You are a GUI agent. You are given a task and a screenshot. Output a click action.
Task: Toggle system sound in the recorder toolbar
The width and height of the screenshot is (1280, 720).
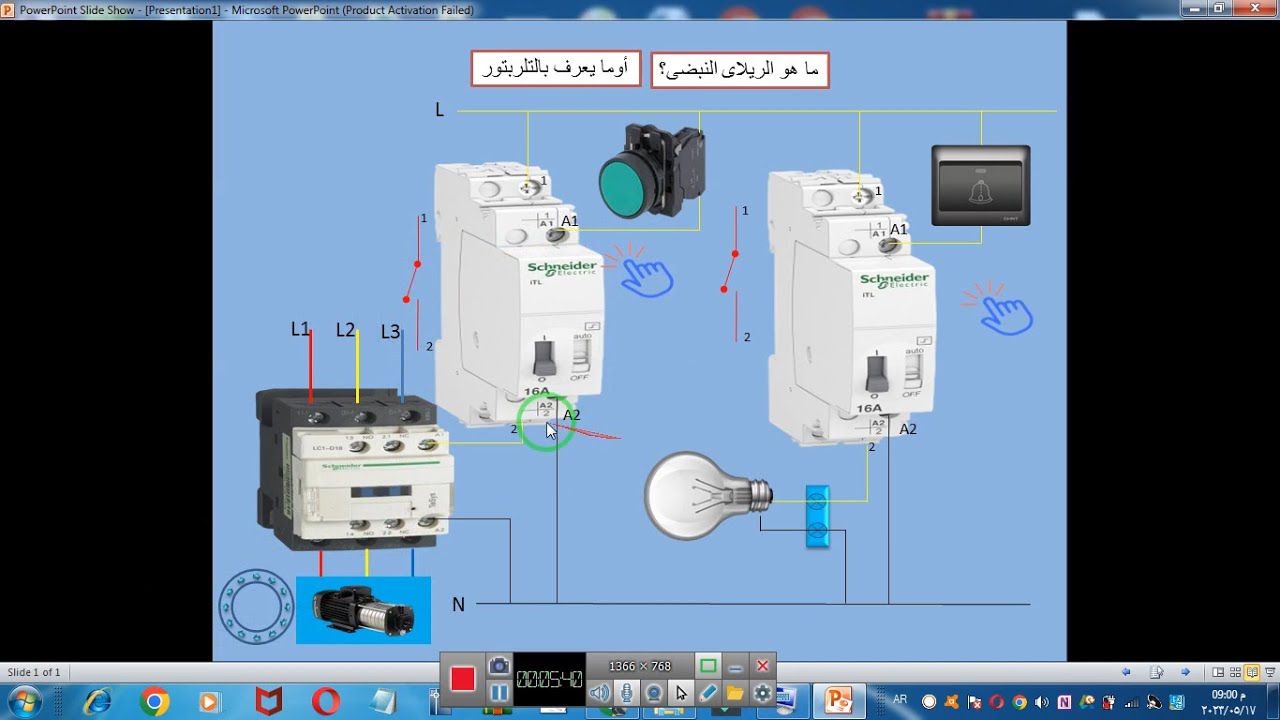coord(599,692)
